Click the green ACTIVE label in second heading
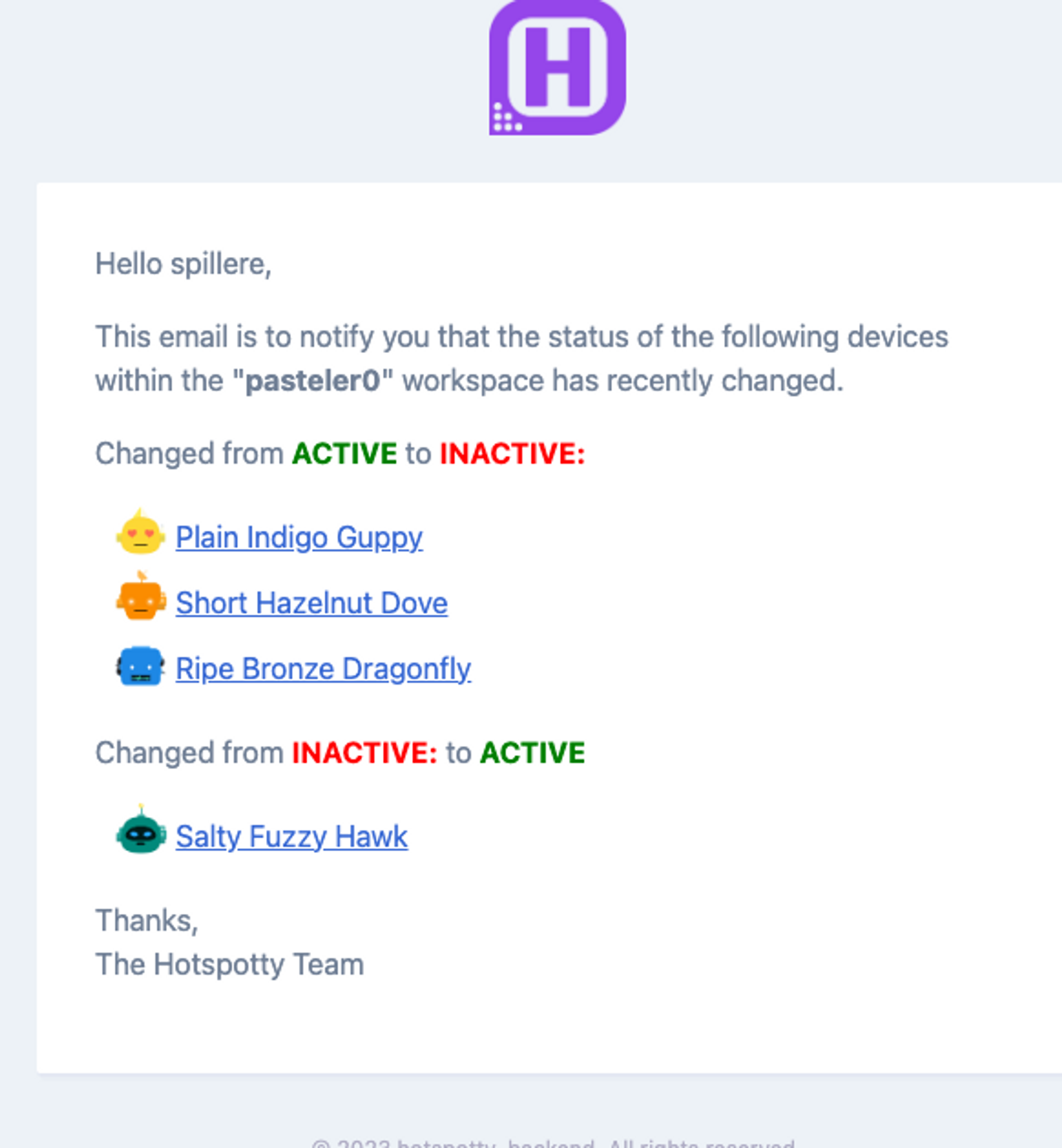 [x=532, y=753]
